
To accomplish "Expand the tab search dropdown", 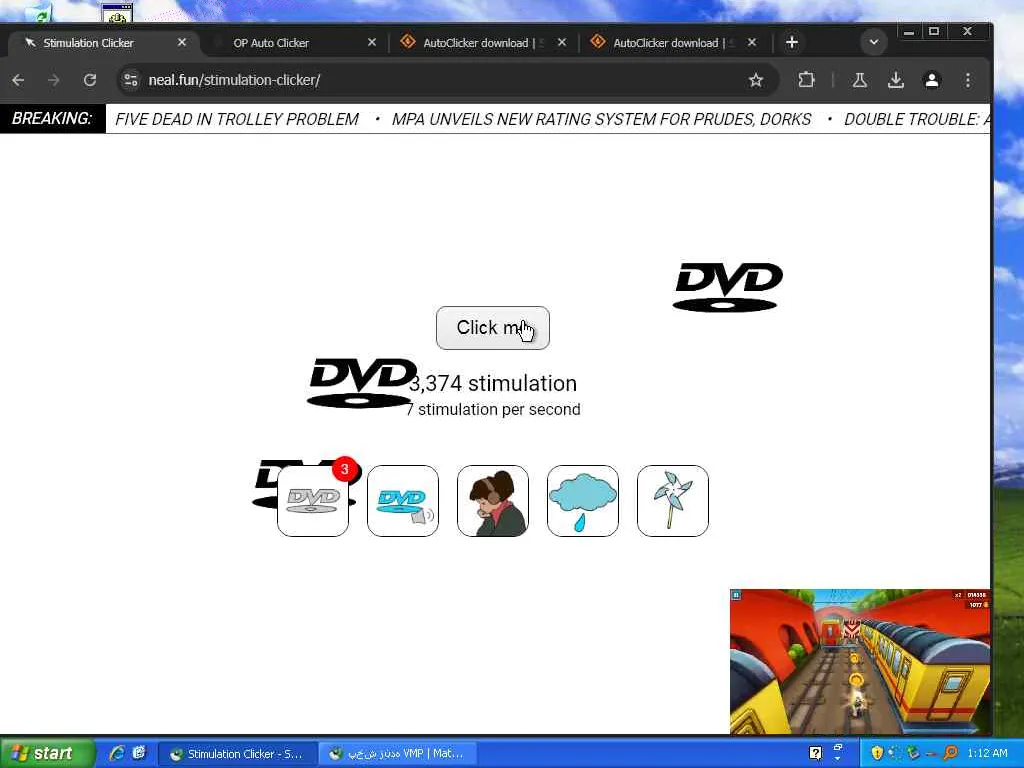I will (873, 42).
